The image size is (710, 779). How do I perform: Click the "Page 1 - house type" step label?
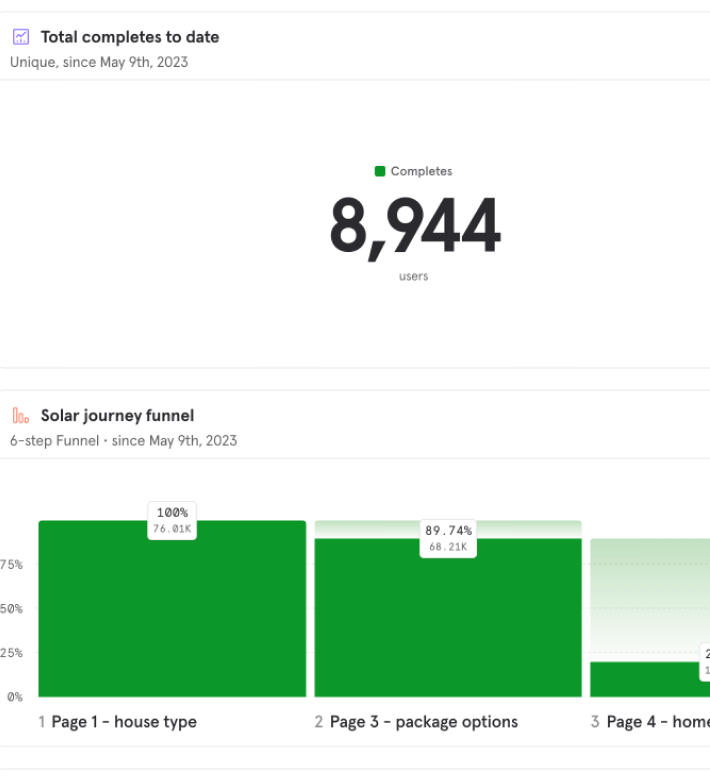pos(124,722)
